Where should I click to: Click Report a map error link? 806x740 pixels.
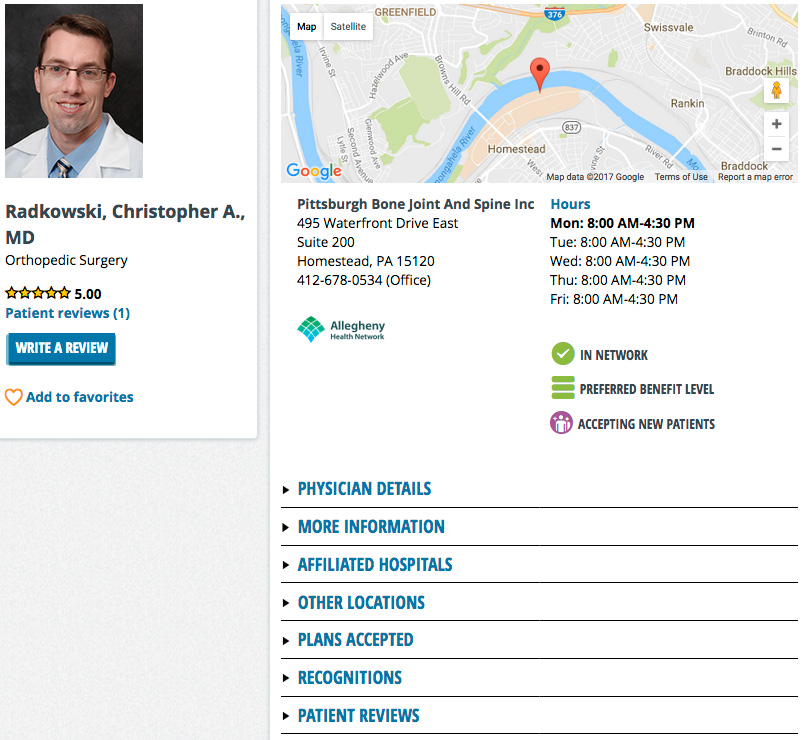(x=755, y=177)
